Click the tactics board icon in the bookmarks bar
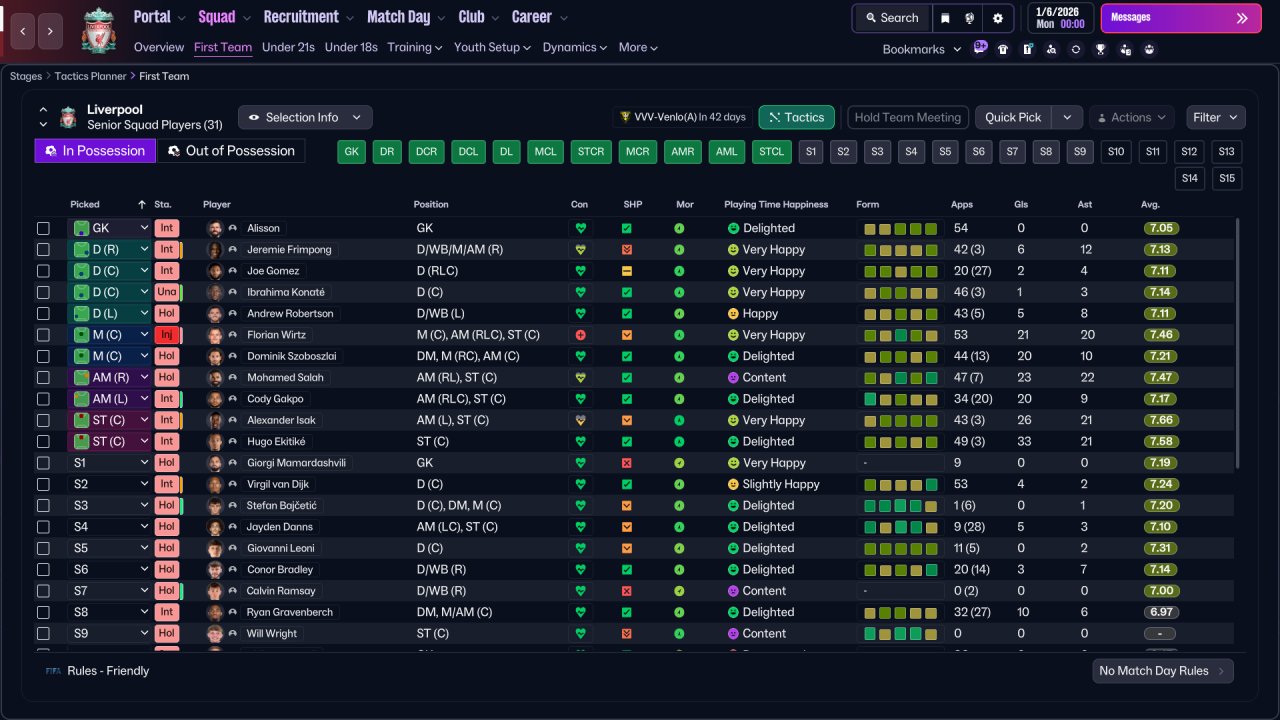 pos(1027,49)
